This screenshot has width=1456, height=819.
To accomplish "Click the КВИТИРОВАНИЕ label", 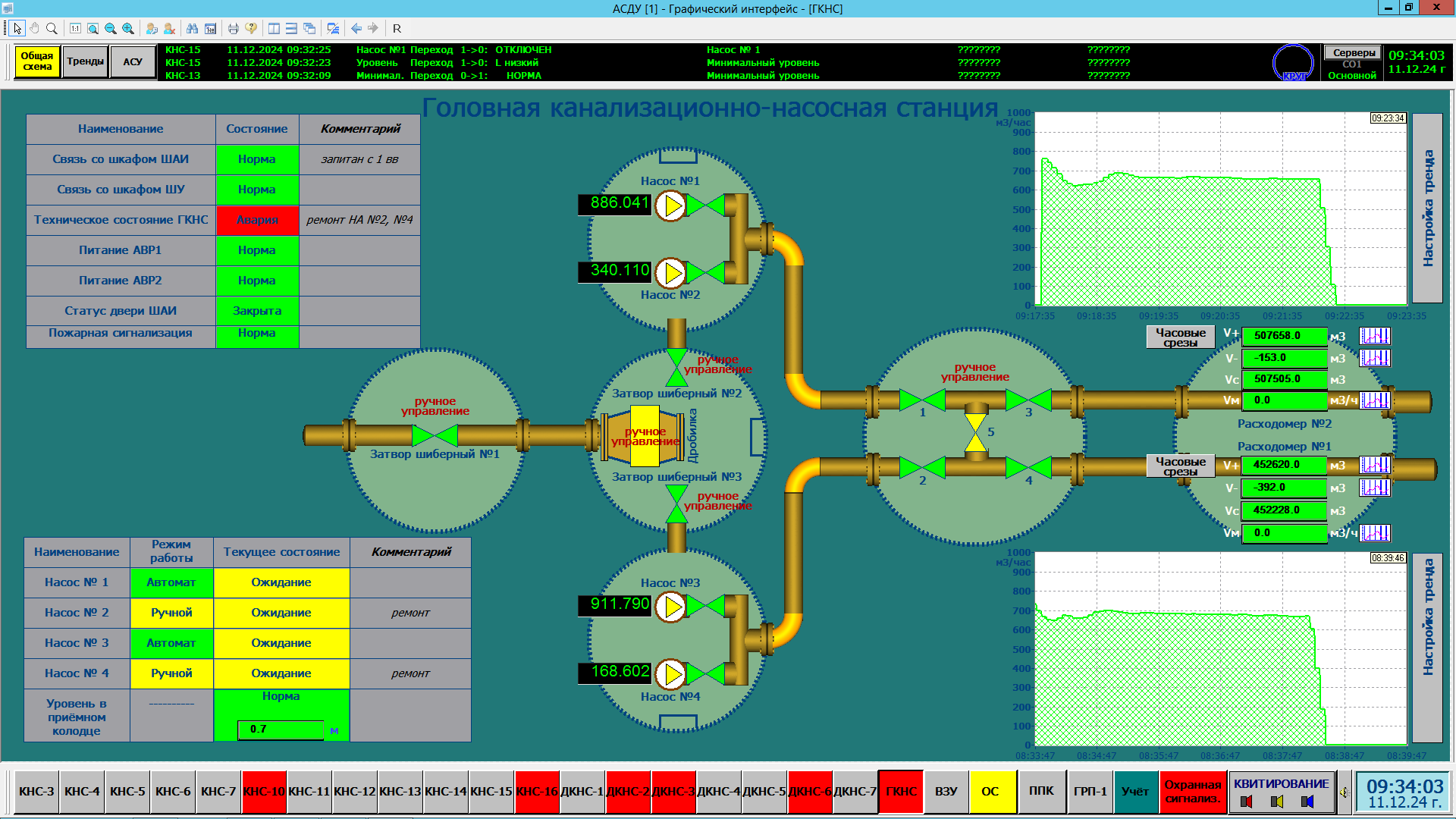I will [x=1281, y=783].
